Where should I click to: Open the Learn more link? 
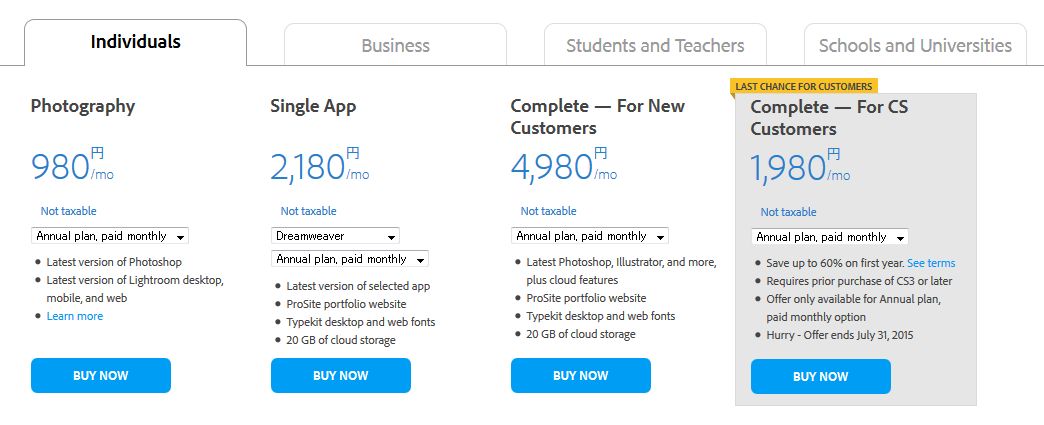tap(75, 316)
